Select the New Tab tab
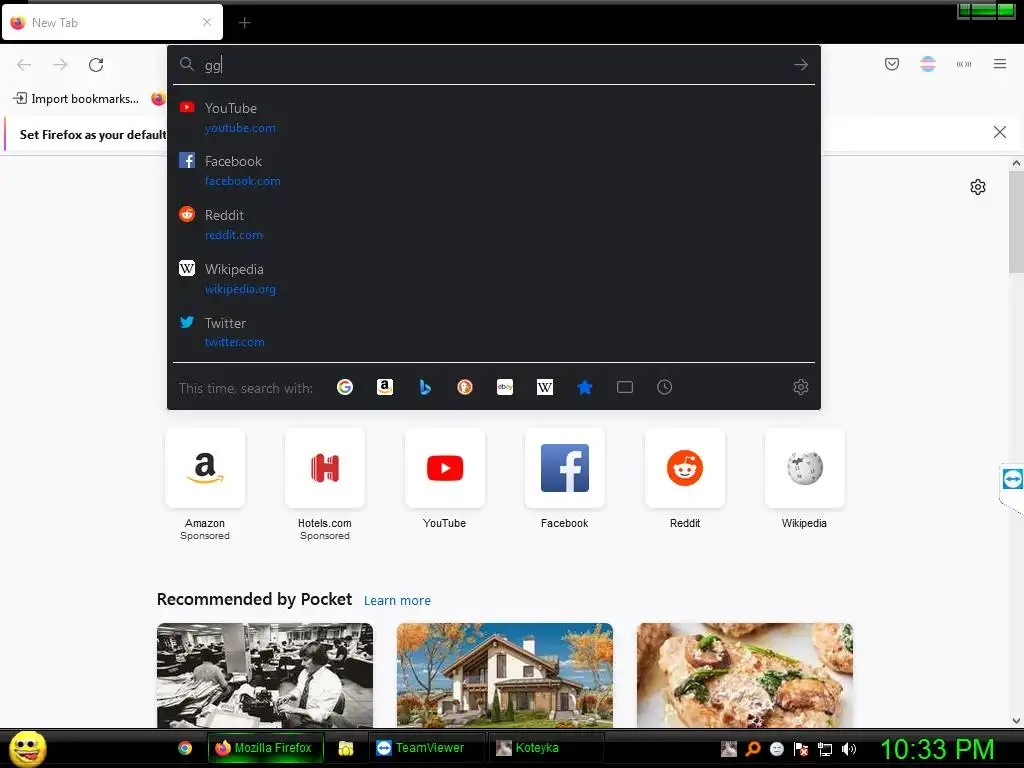 coord(112,22)
